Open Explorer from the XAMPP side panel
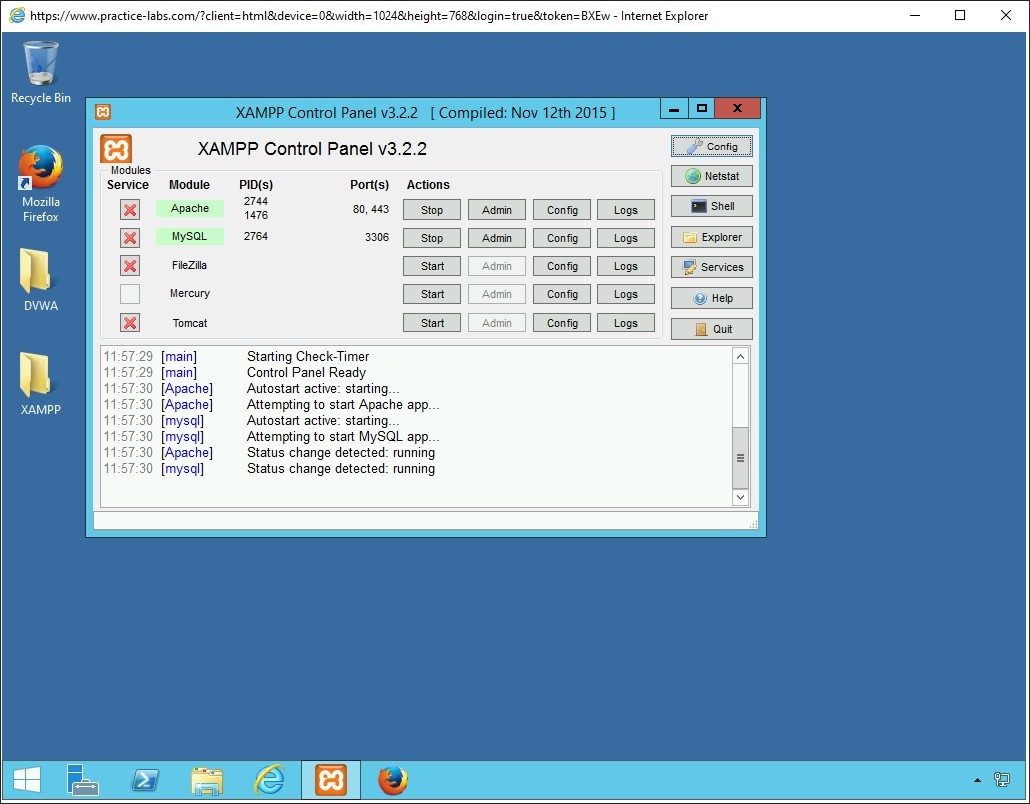This screenshot has height=804, width=1030. [x=711, y=237]
